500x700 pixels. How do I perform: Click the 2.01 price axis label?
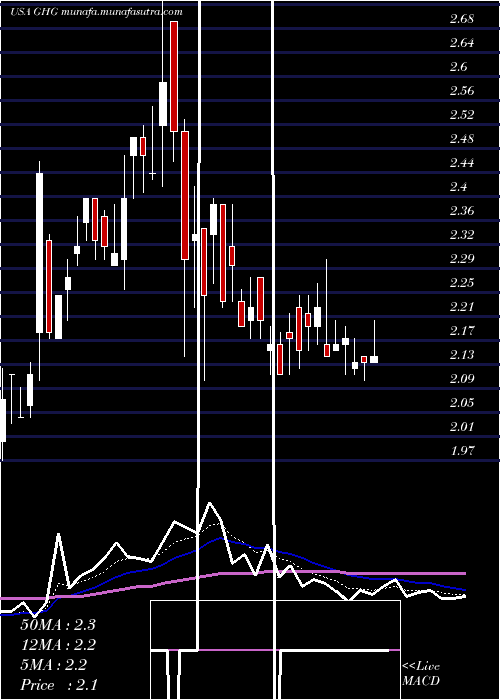point(462,427)
